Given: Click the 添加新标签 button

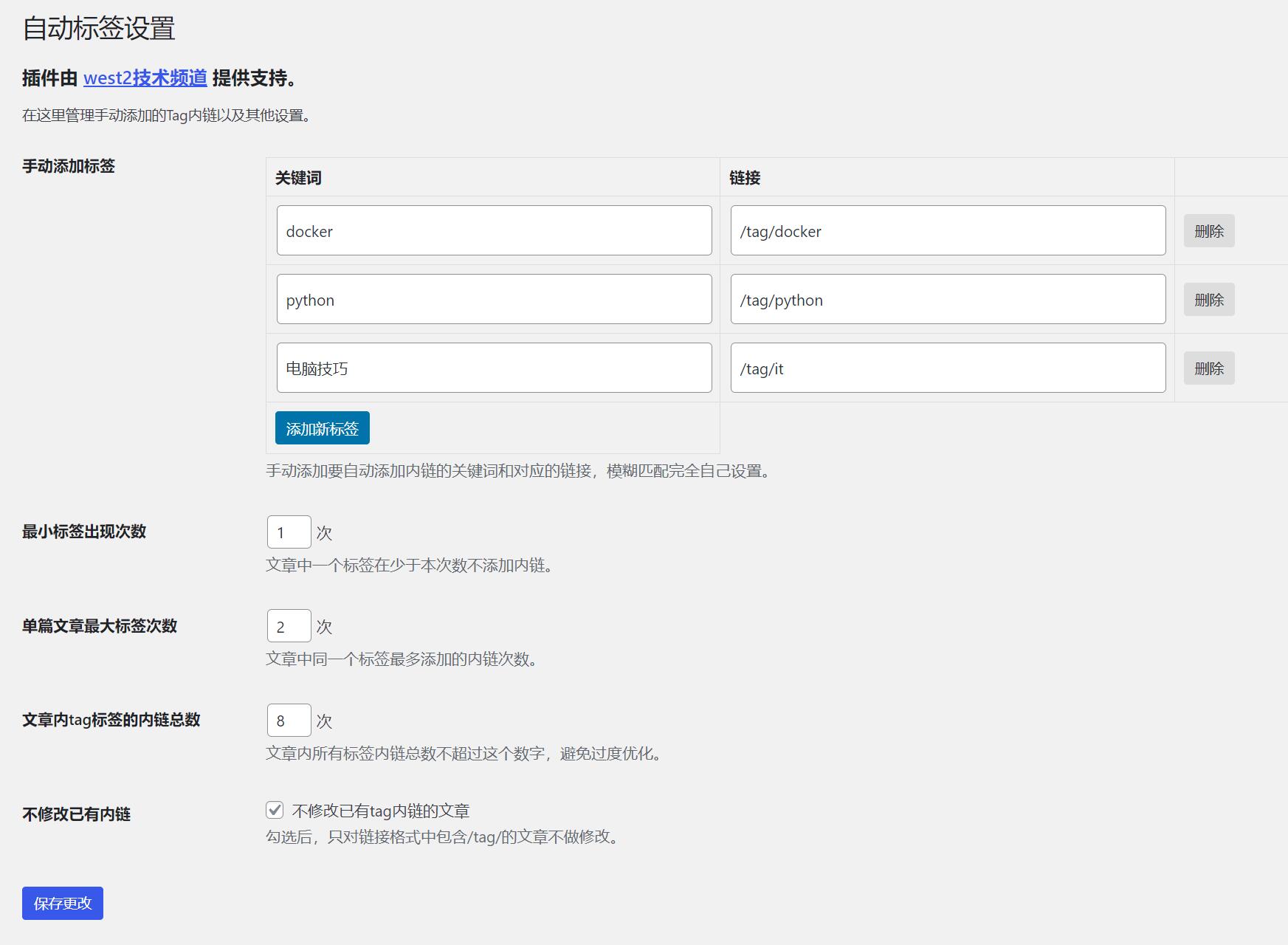Looking at the screenshot, I should point(323,428).
